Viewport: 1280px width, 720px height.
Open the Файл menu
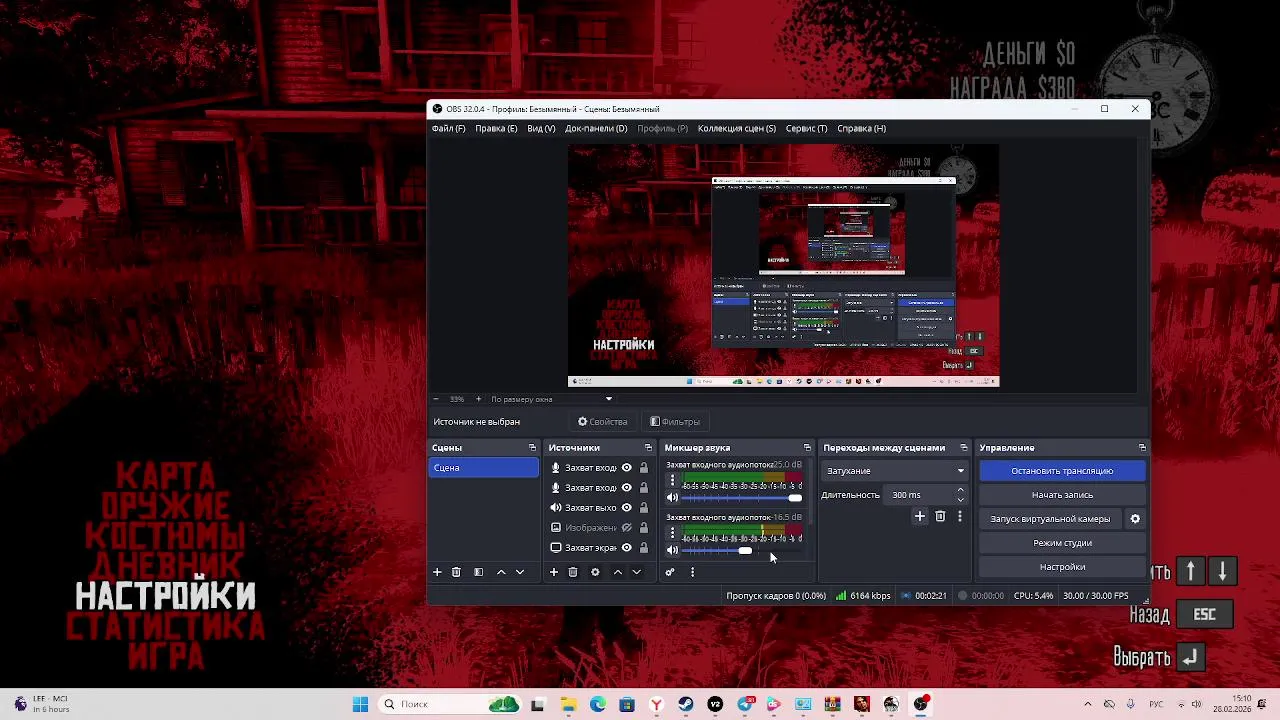(448, 128)
